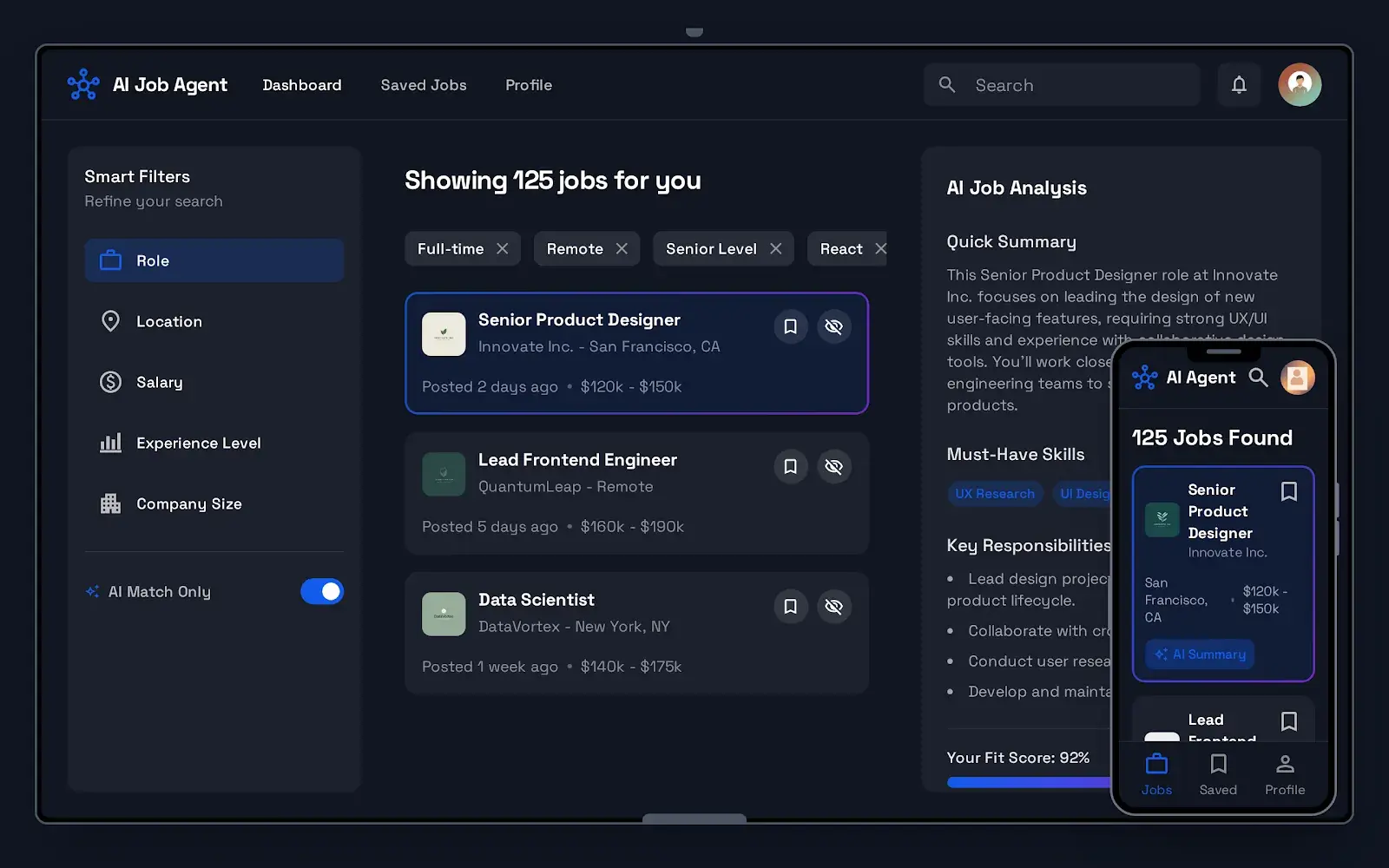Bookmark Senior Product Designer in mobile card

(1289, 491)
